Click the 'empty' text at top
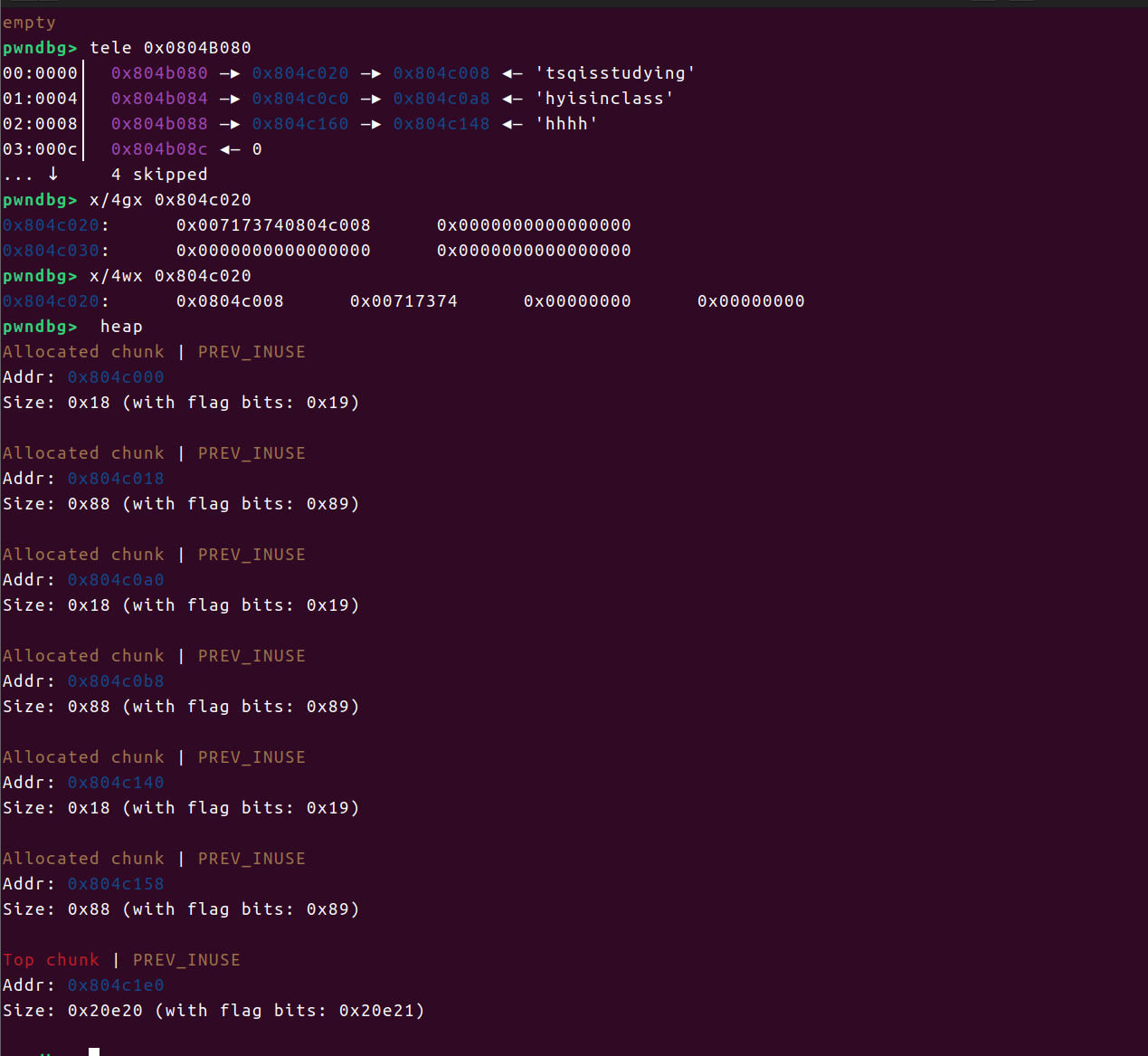Viewport: 1148px width, 1056px height. point(29,23)
